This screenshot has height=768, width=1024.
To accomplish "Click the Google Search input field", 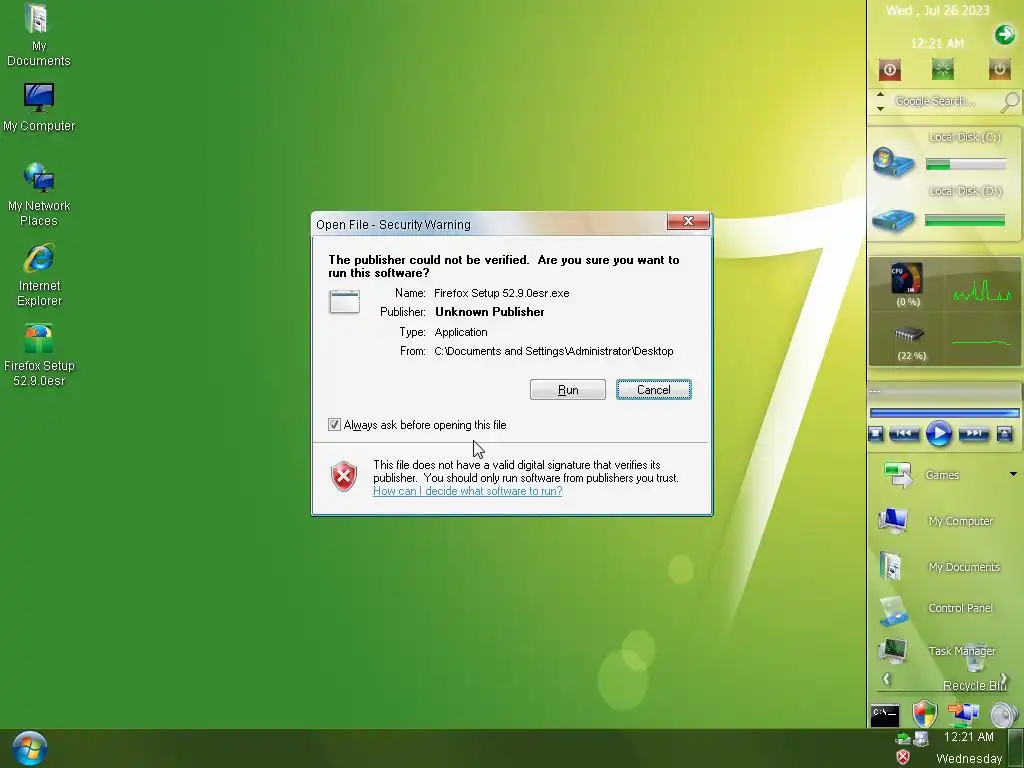I will (x=944, y=101).
